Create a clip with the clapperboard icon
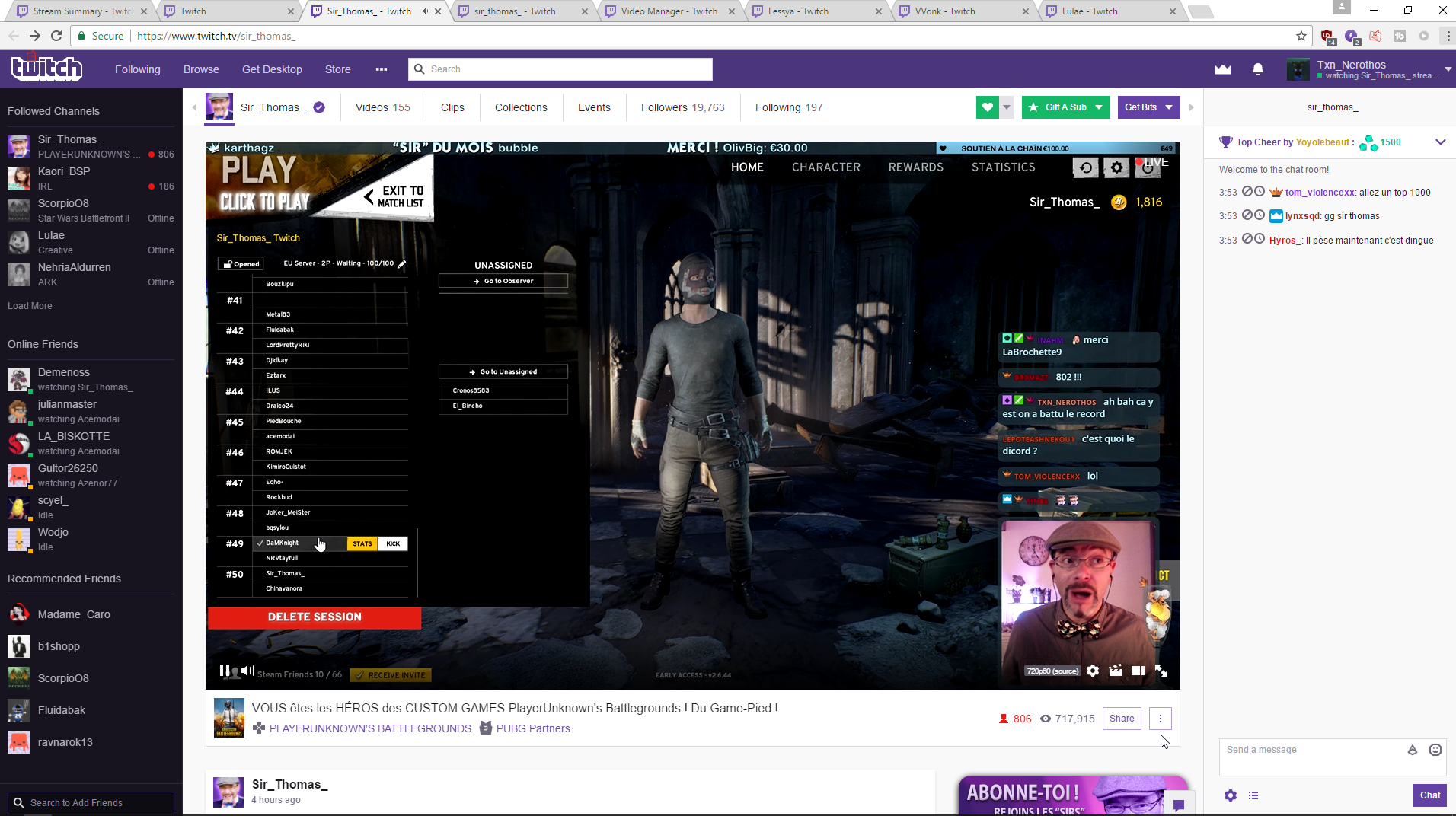 coord(1116,671)
